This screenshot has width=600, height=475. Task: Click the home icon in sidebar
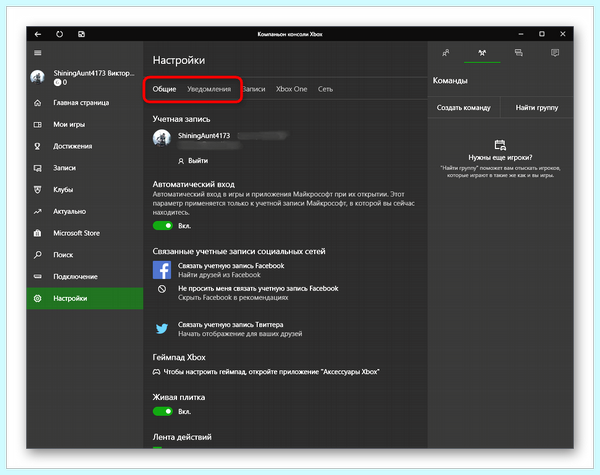[38, 103]
